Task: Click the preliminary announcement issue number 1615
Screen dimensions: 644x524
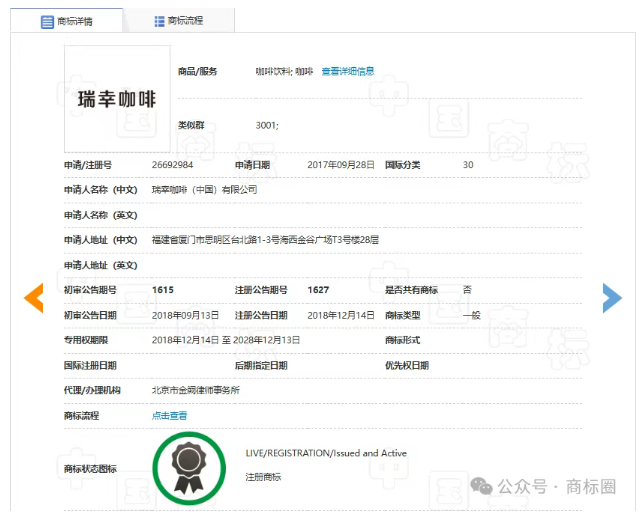Action: pyautogui.click(x=163, y=290)
